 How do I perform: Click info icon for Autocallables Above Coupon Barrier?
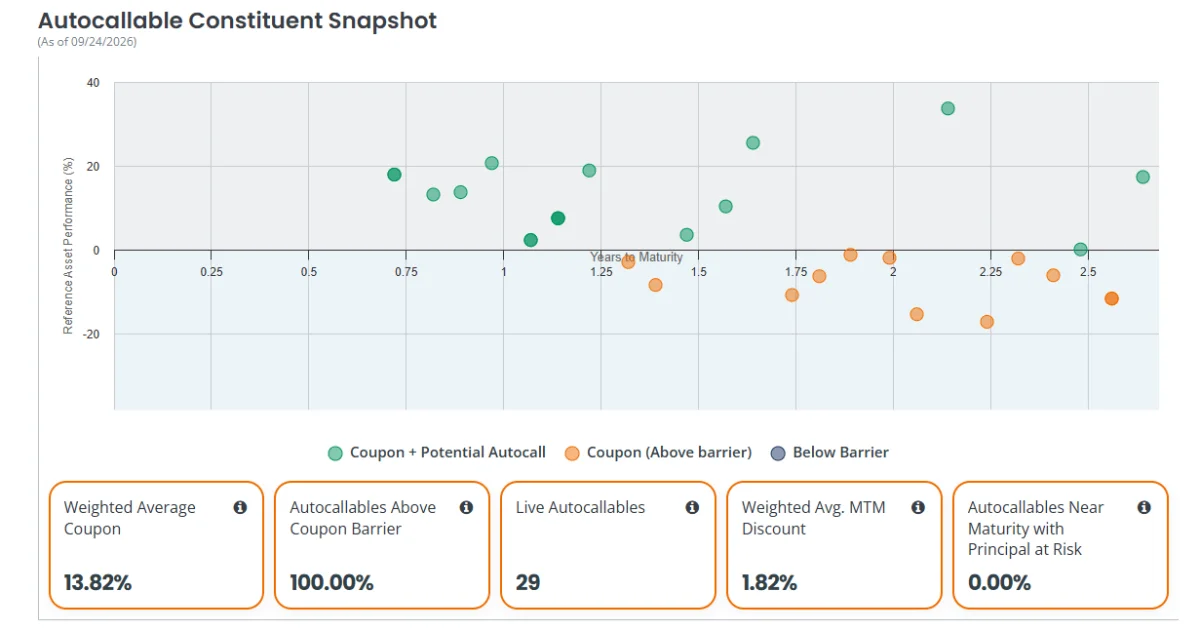coord(466,508)
